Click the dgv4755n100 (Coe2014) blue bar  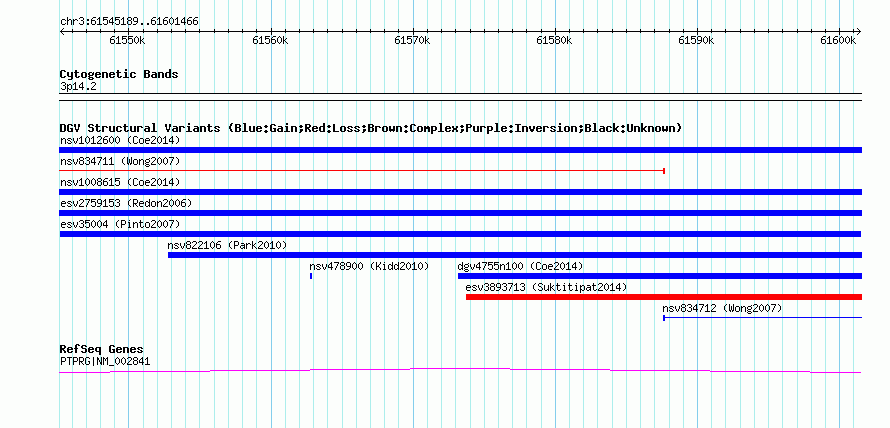pos(660,276)
